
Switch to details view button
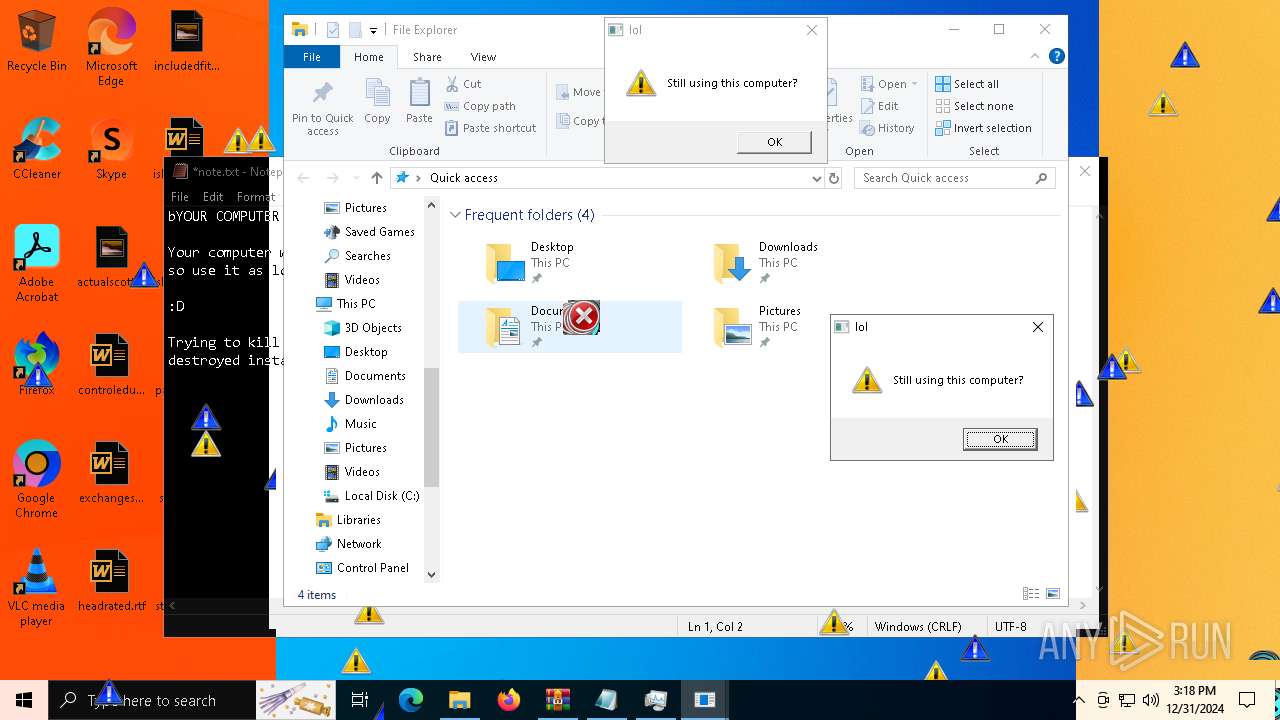click(x=1031, y=594)
